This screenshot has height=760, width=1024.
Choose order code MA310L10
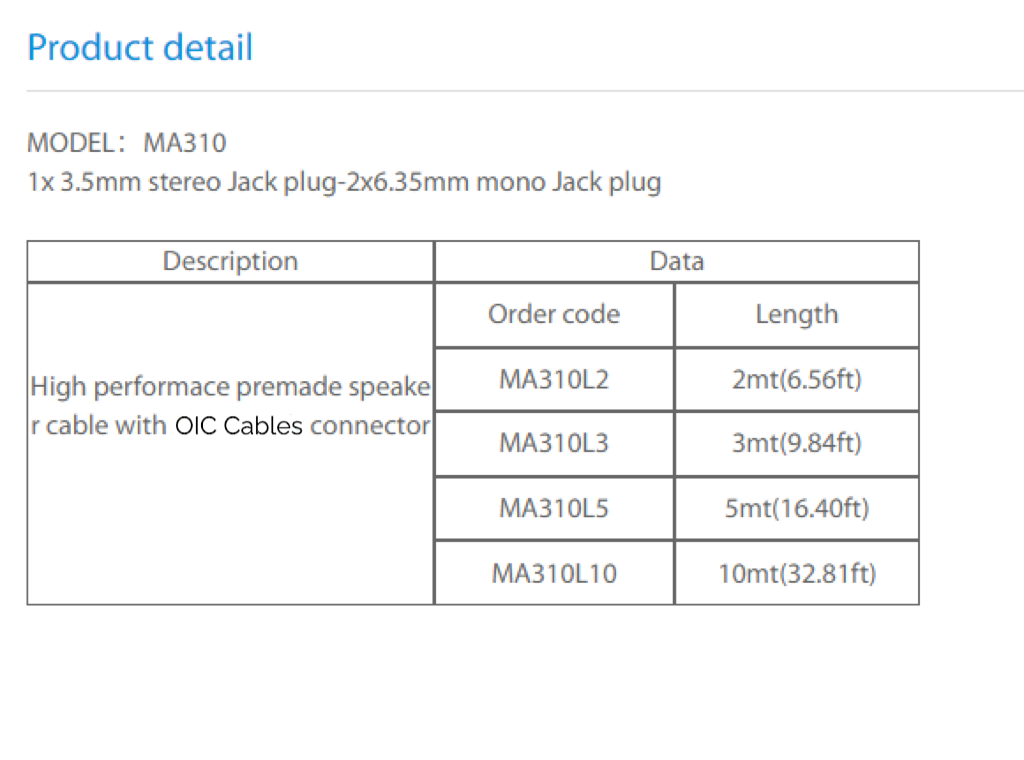(554, 573)
